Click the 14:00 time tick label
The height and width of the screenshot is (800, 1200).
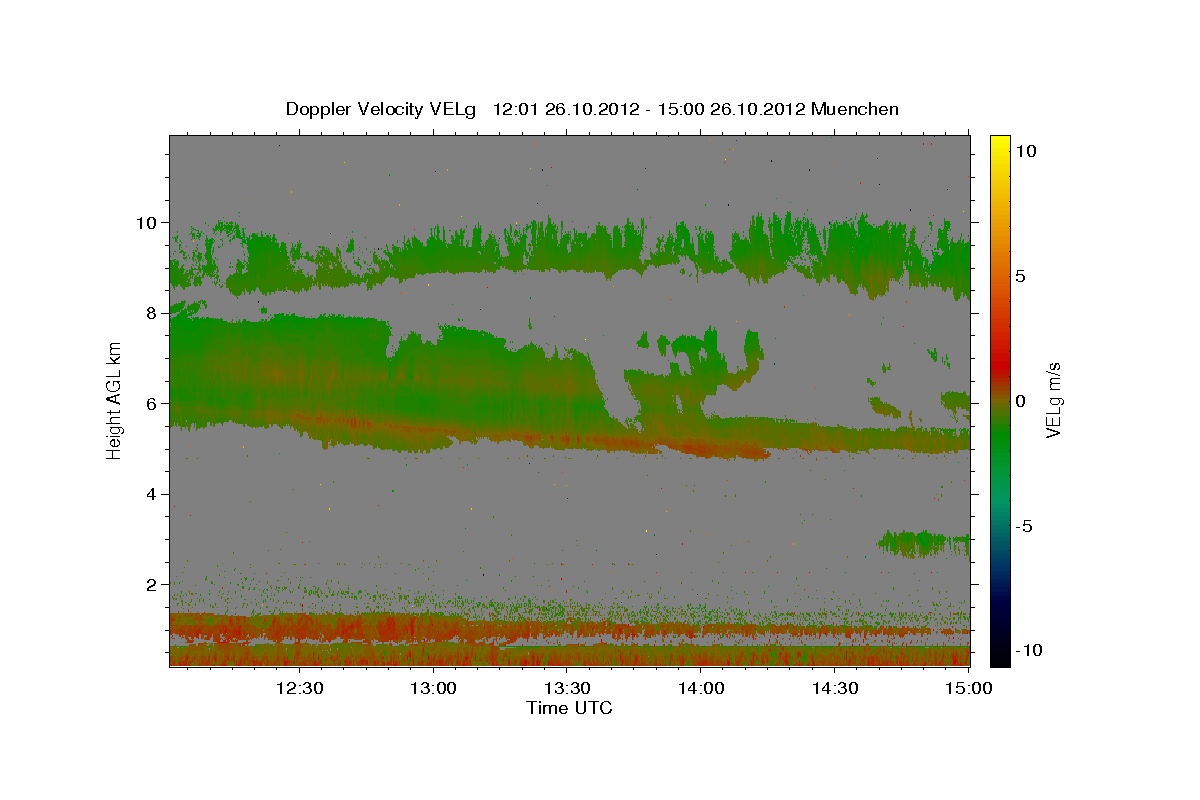(x=701, y=688)
